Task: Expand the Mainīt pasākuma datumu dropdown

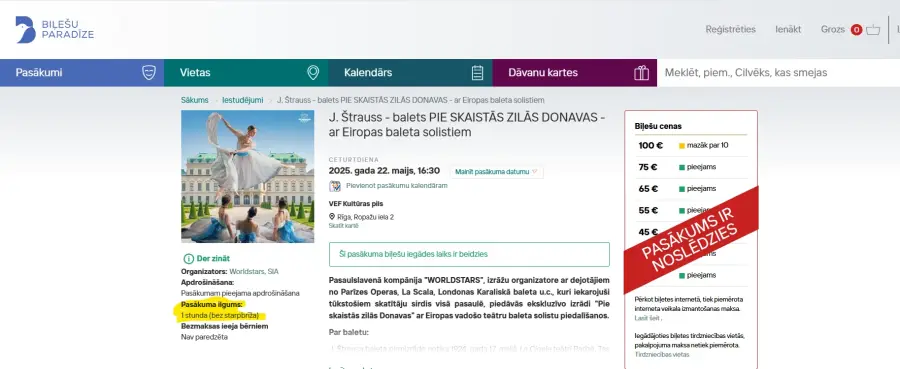Action: click(496, 172)
